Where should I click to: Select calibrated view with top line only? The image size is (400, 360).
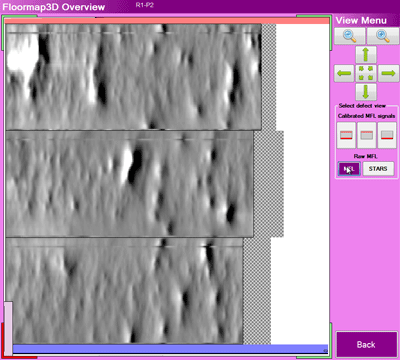coord(366,135)
